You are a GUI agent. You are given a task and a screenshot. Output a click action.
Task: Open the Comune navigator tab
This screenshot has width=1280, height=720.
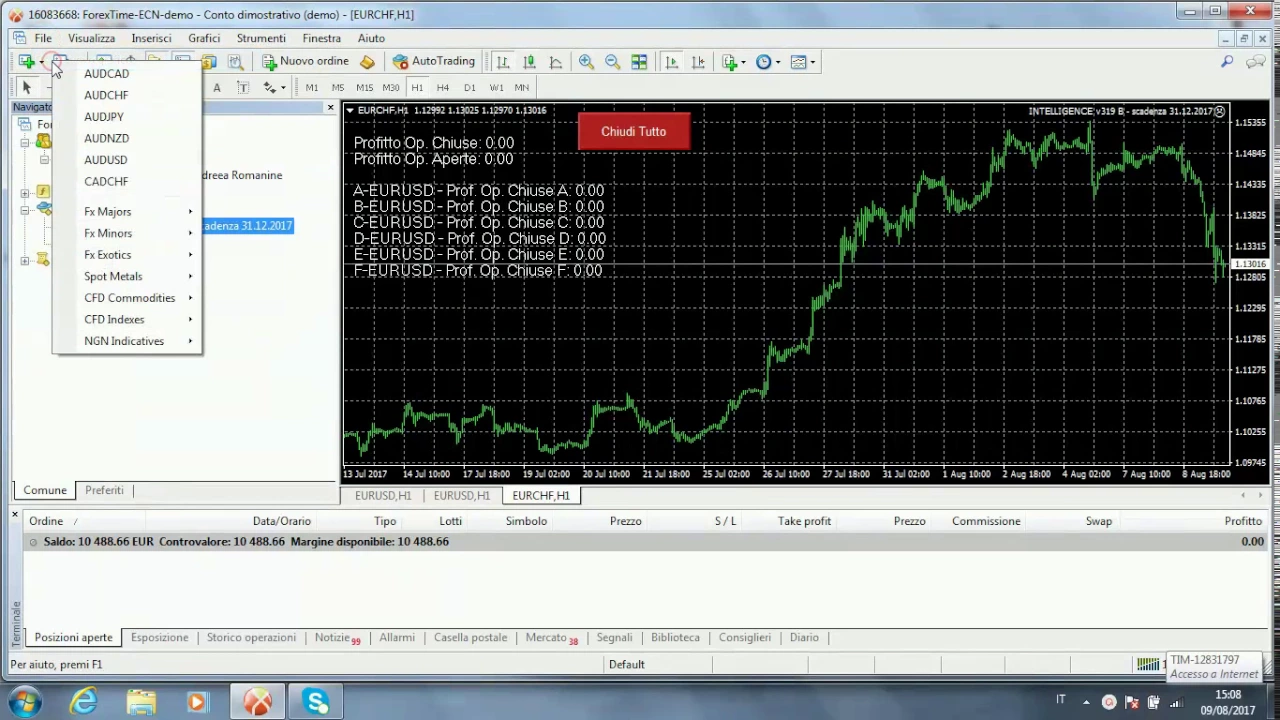[45, 490]
